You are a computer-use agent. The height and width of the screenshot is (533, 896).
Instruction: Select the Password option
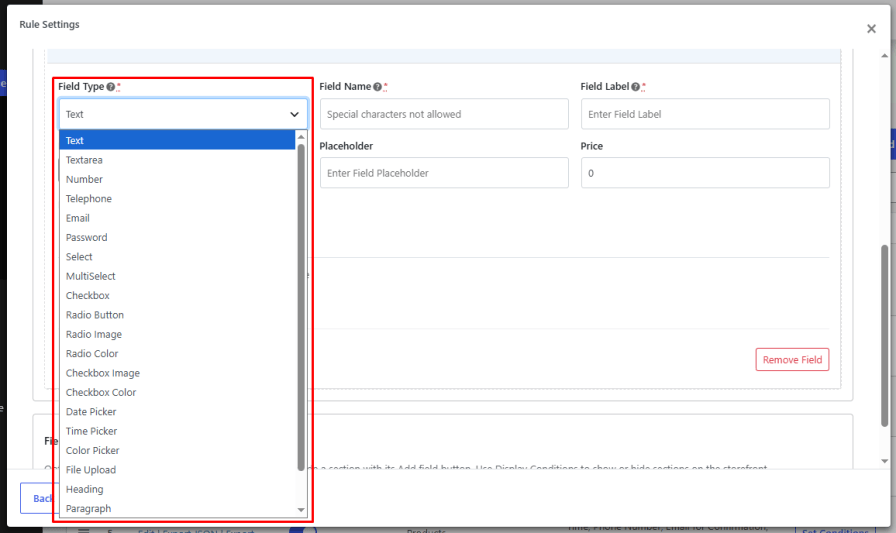(x=177, y=238)
